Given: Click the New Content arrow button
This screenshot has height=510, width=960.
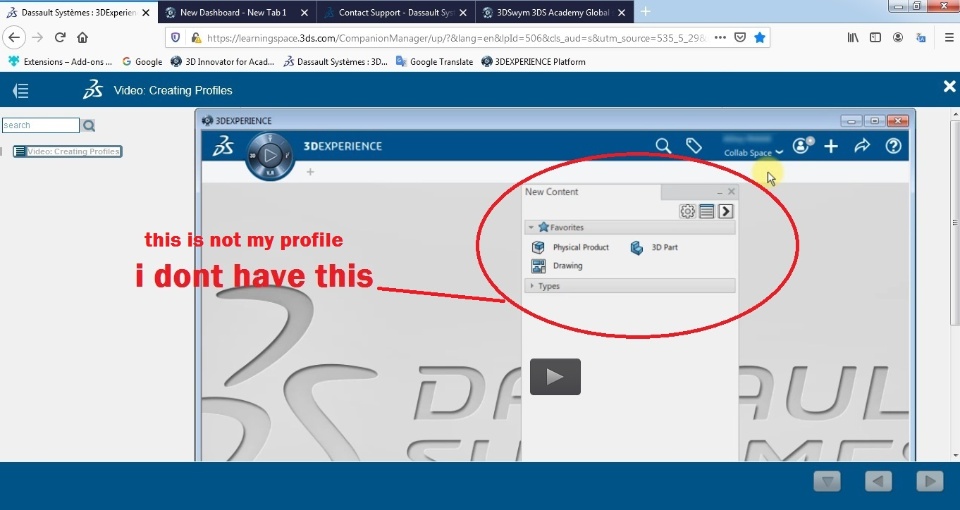Looking at the screenshot, I should click(x=726, y=211).
